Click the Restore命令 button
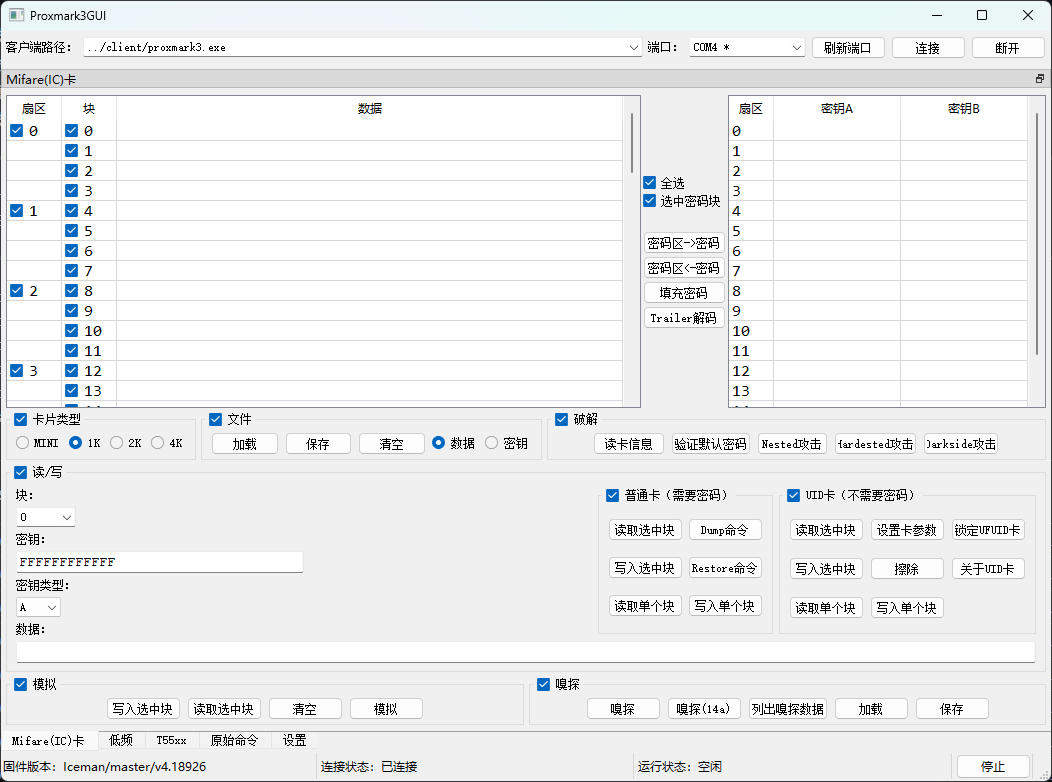Image resolution: width=1052 pixels, height=782 pixels. [x=725, y=568]
